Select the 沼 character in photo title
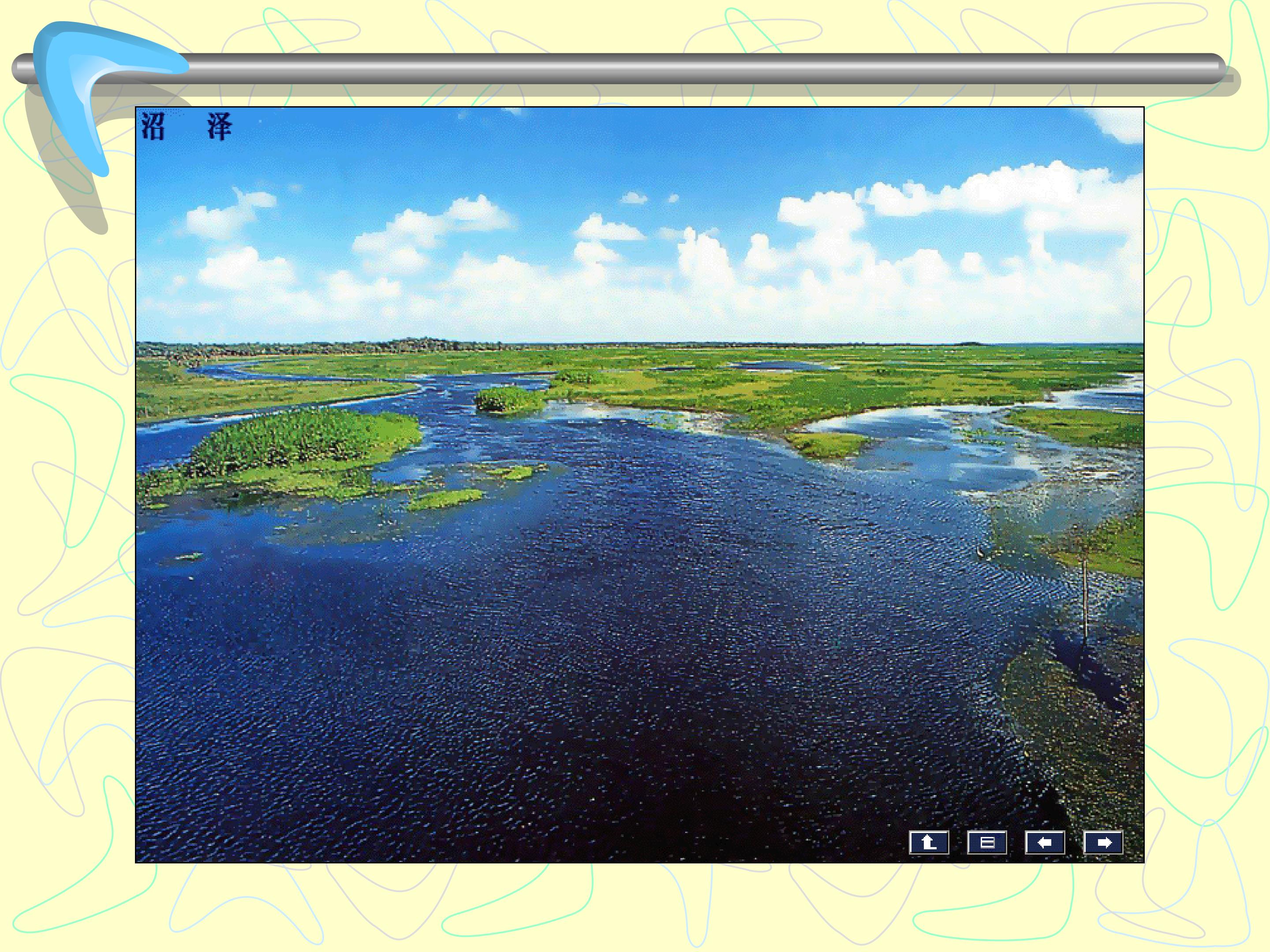Screen dimensions: 1270x952 coord(153,127)
